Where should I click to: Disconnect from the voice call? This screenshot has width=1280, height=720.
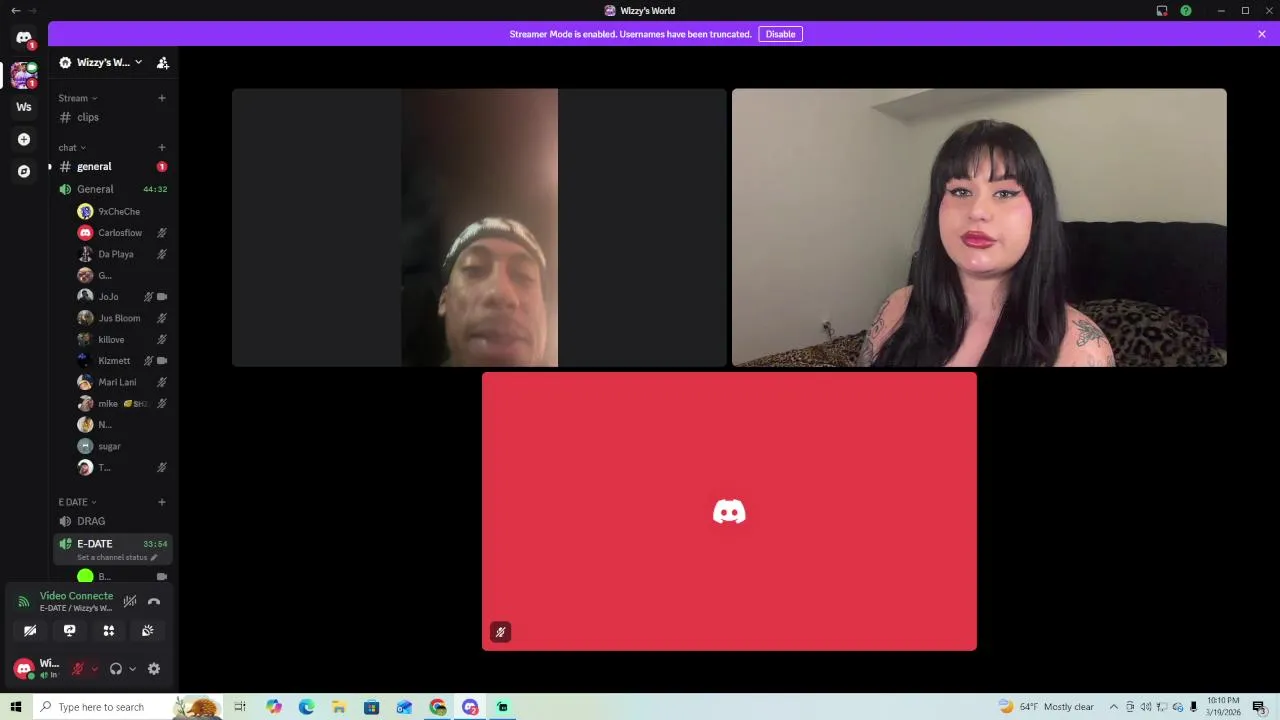154,601
